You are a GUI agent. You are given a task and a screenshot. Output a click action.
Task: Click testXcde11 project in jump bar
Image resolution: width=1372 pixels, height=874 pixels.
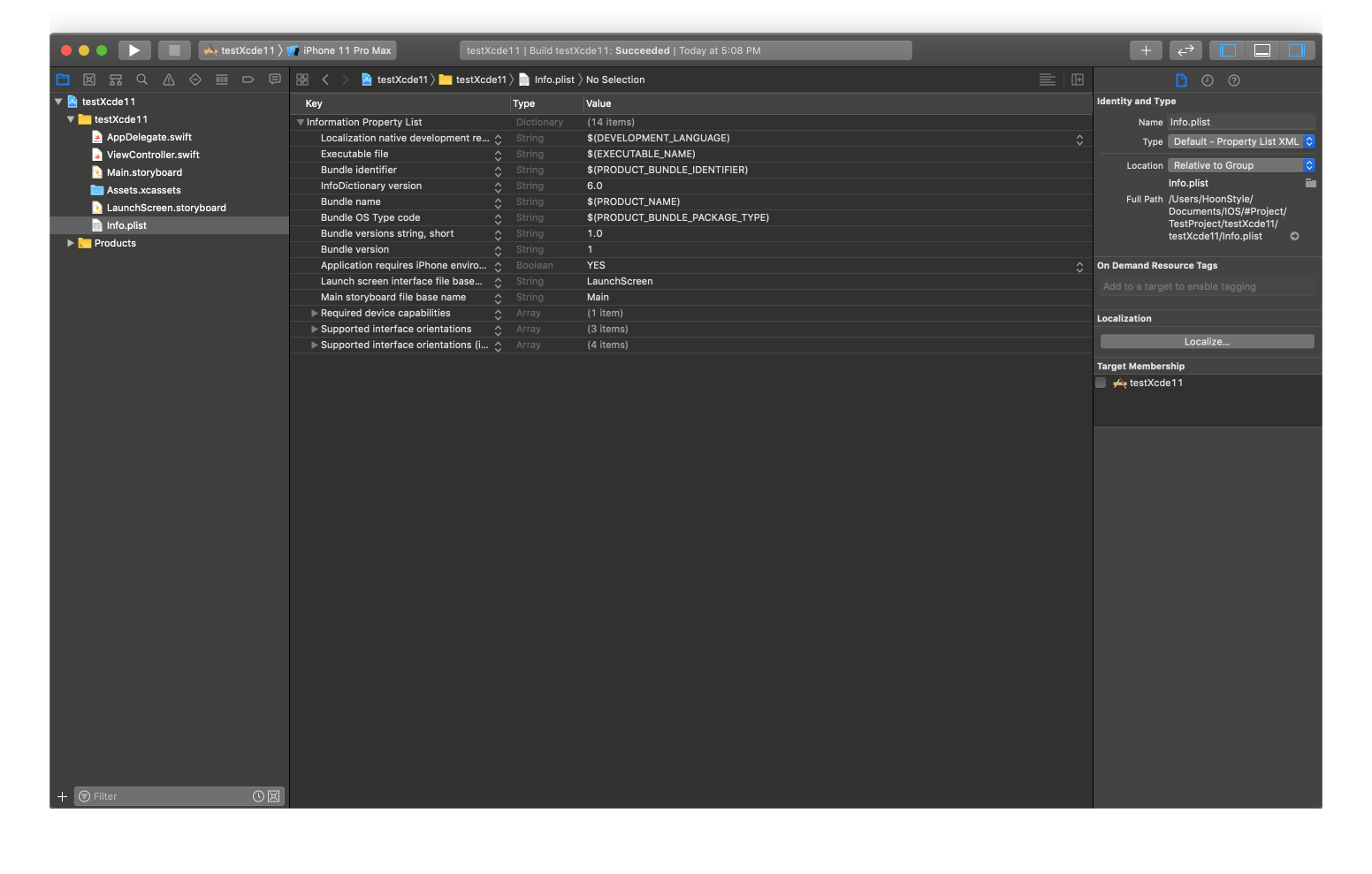[x=394, y=80]
